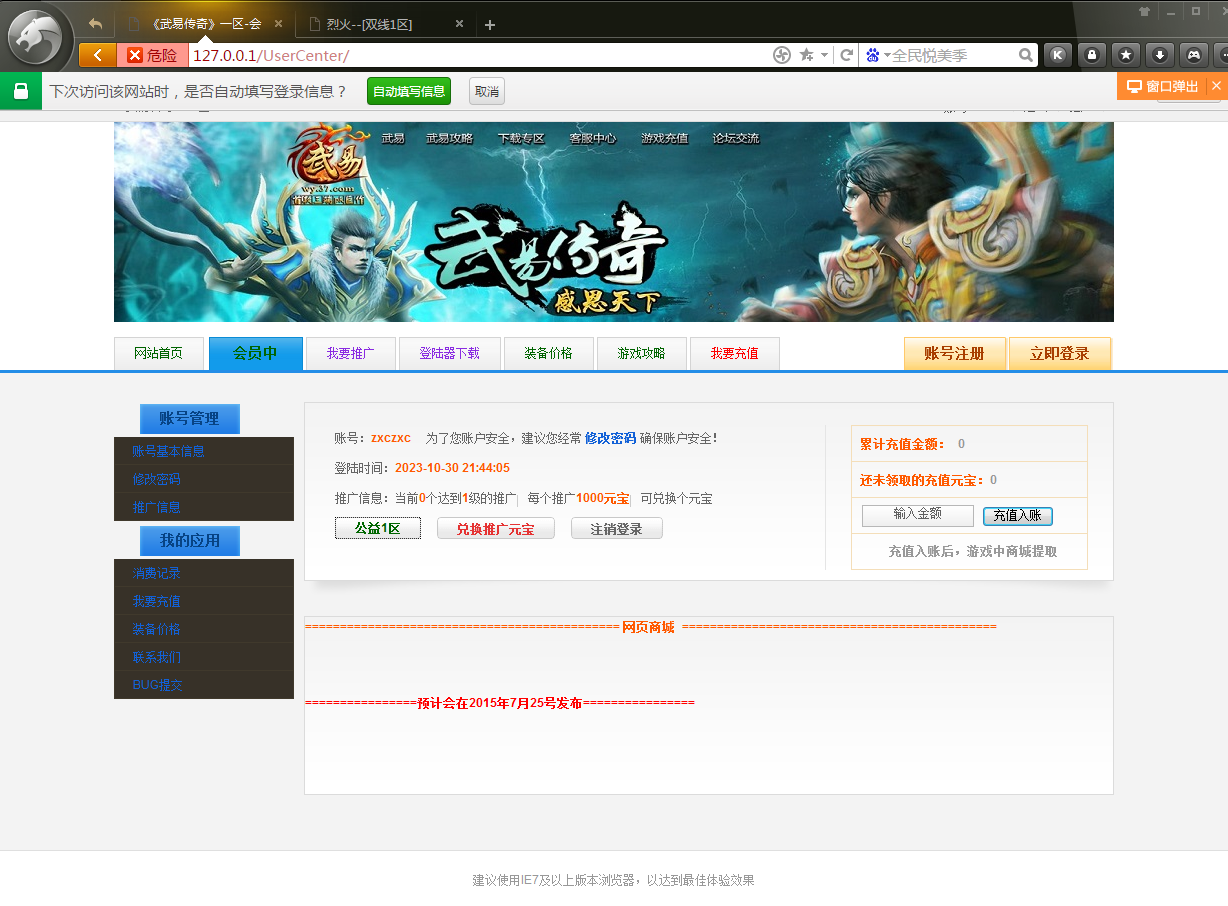Image resolution: width=1228 pixels, height=906 pixels.
Task: Open the 我要推广 tab
Action: point(350,353)
